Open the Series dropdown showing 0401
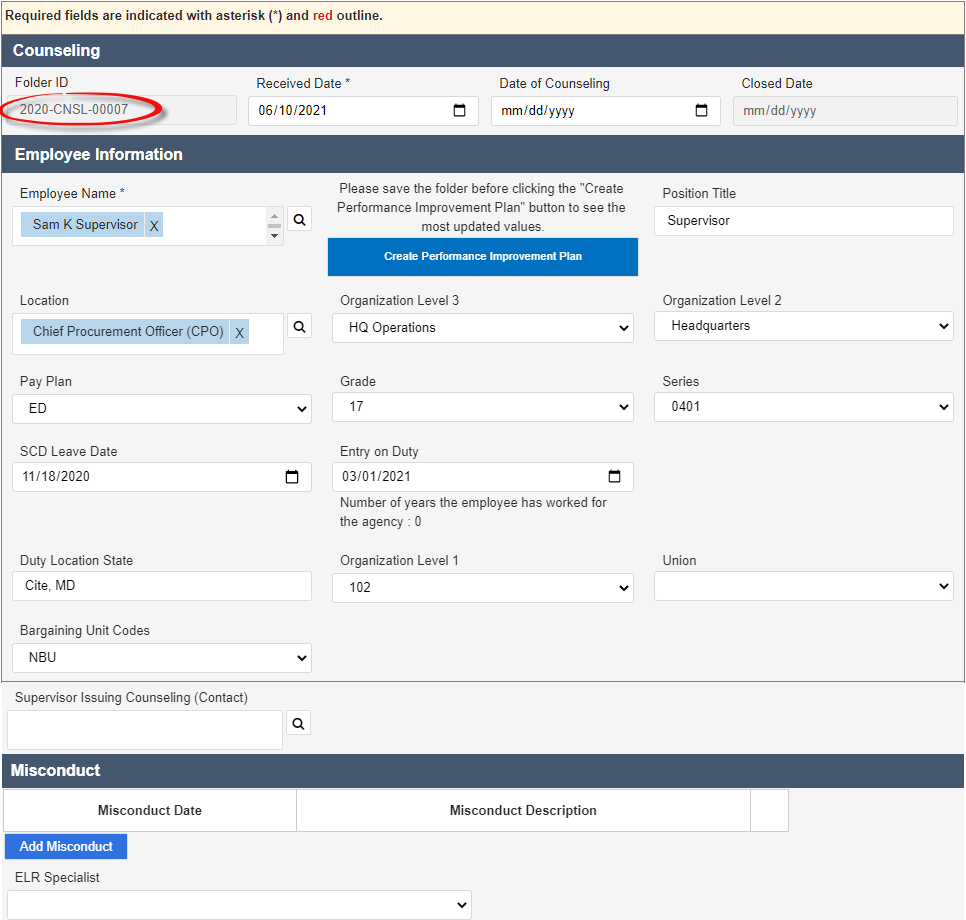Viewport: 966px width, 920px height. [804, 407]
